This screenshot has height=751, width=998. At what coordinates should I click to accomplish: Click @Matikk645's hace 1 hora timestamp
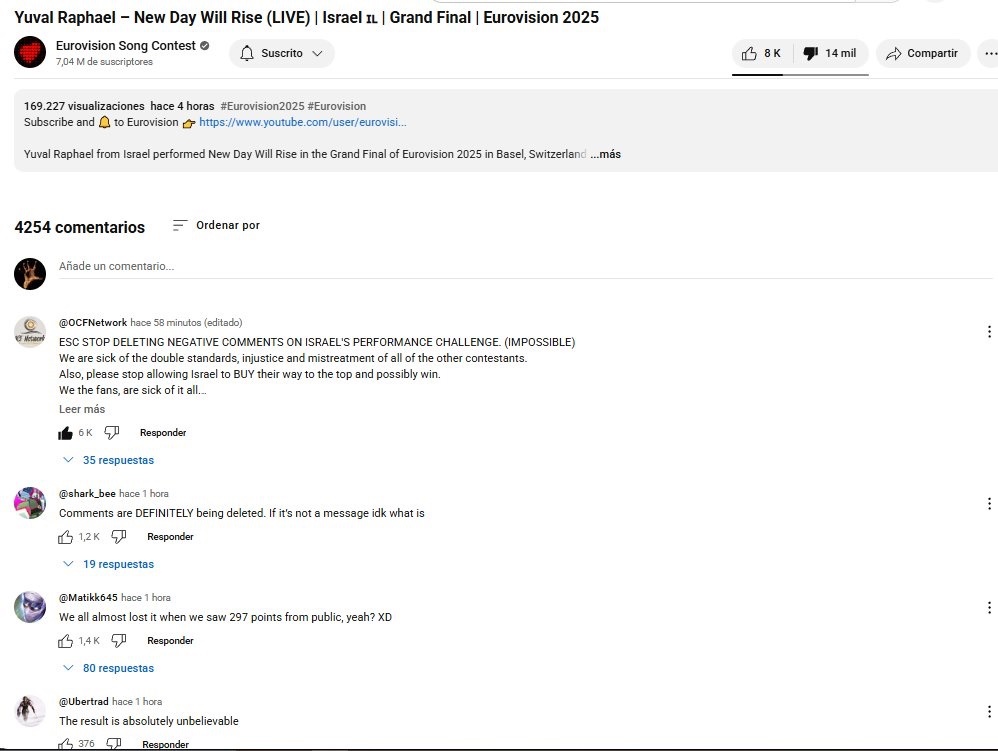(x=146, y=598)
